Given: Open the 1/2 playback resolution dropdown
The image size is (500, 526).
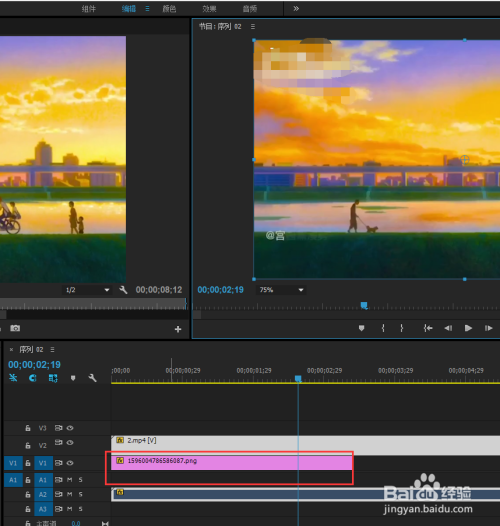Looking at the screenshot, I should [x=87, y=290].
